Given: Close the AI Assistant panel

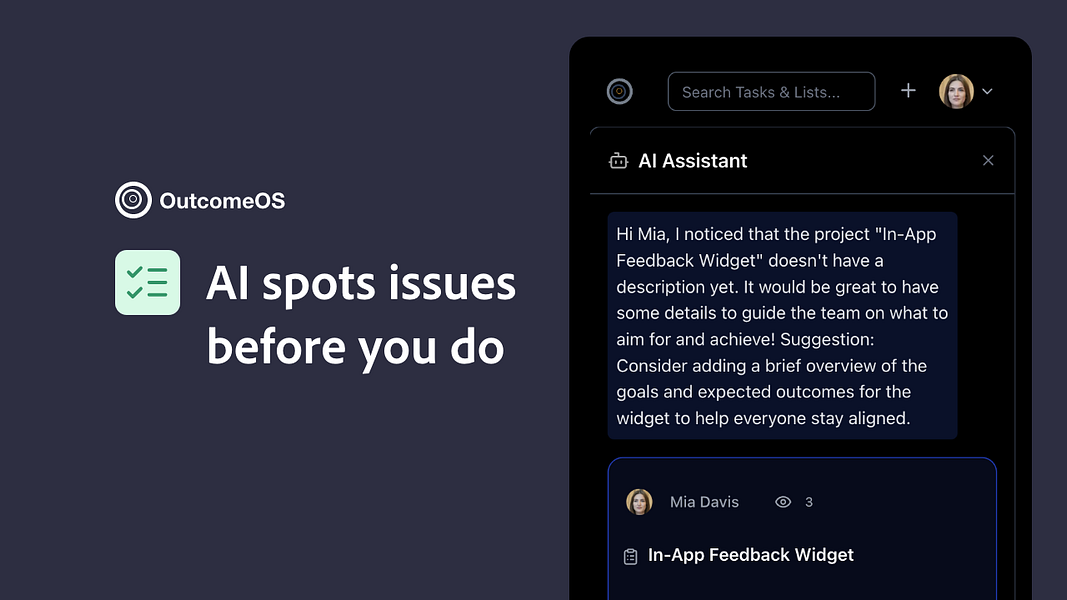Looking at the screenshot, I should tap(988, 161).
